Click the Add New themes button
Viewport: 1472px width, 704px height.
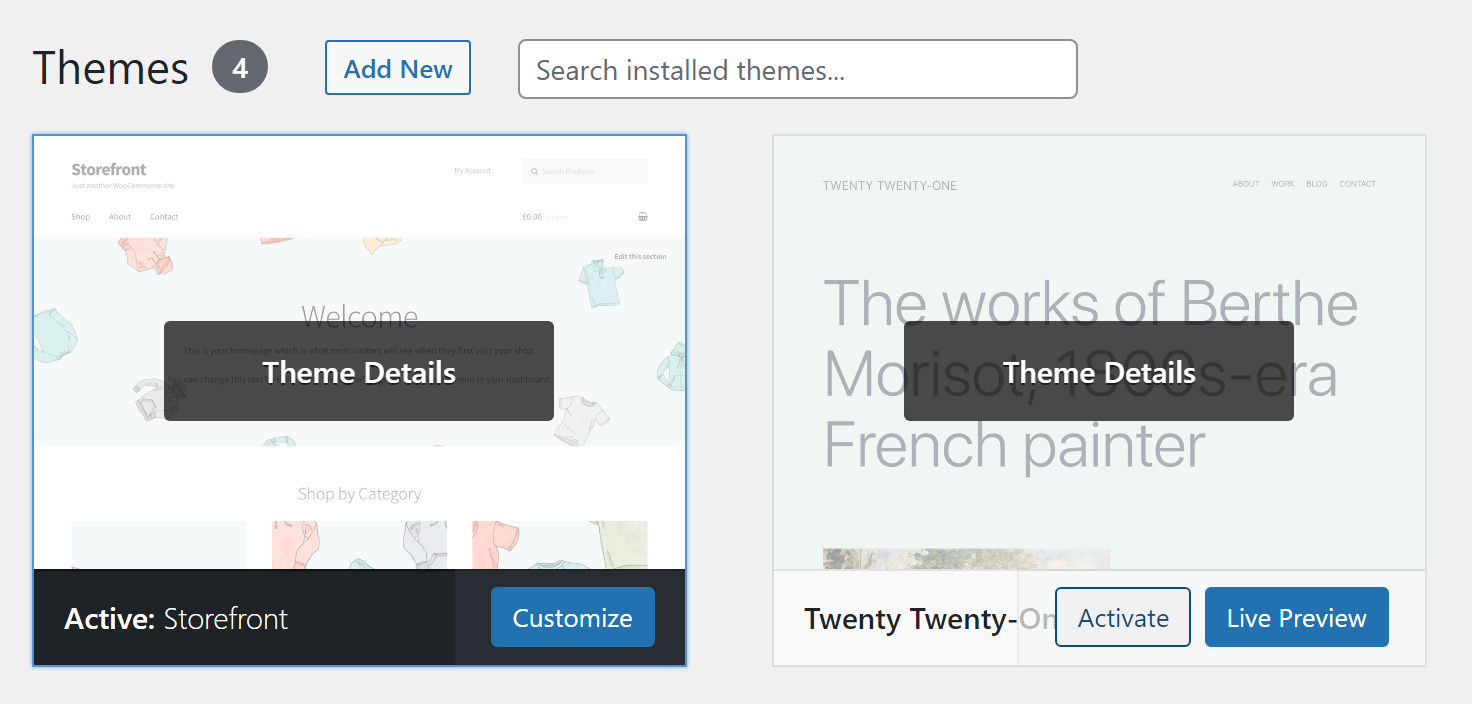398,68
